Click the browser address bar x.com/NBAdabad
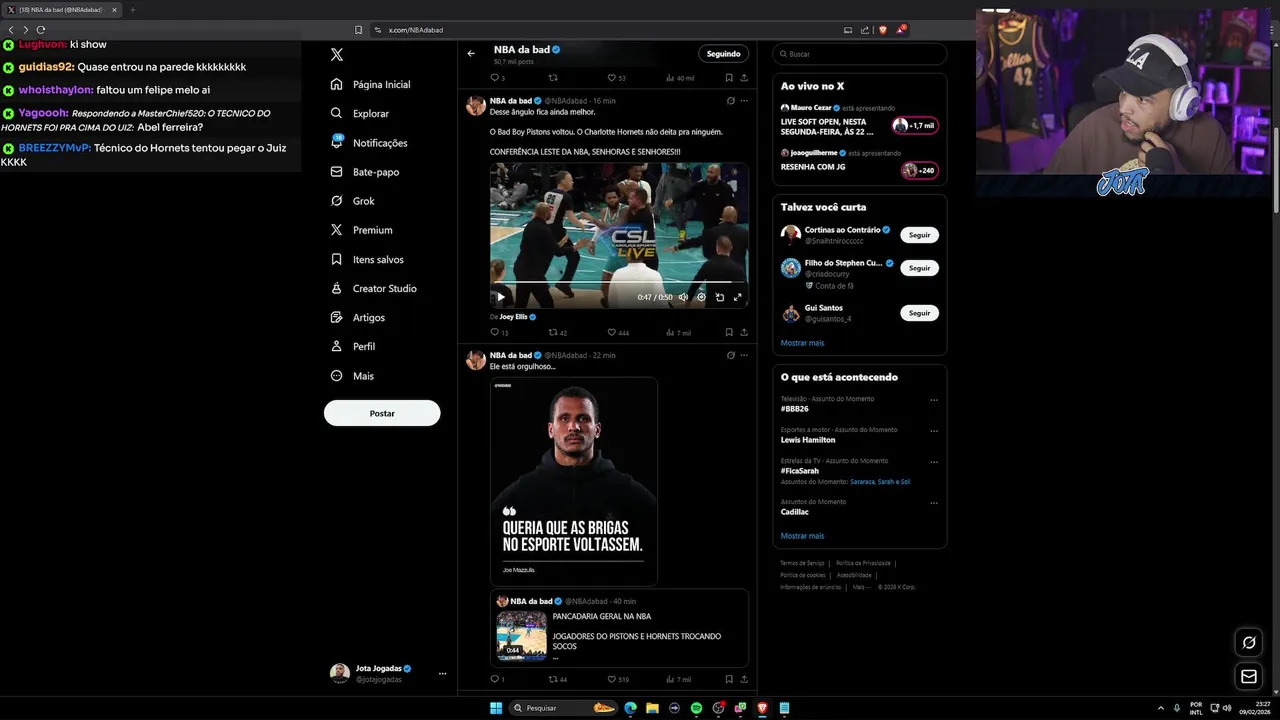The image size is (1280, 720). [416, 30]
